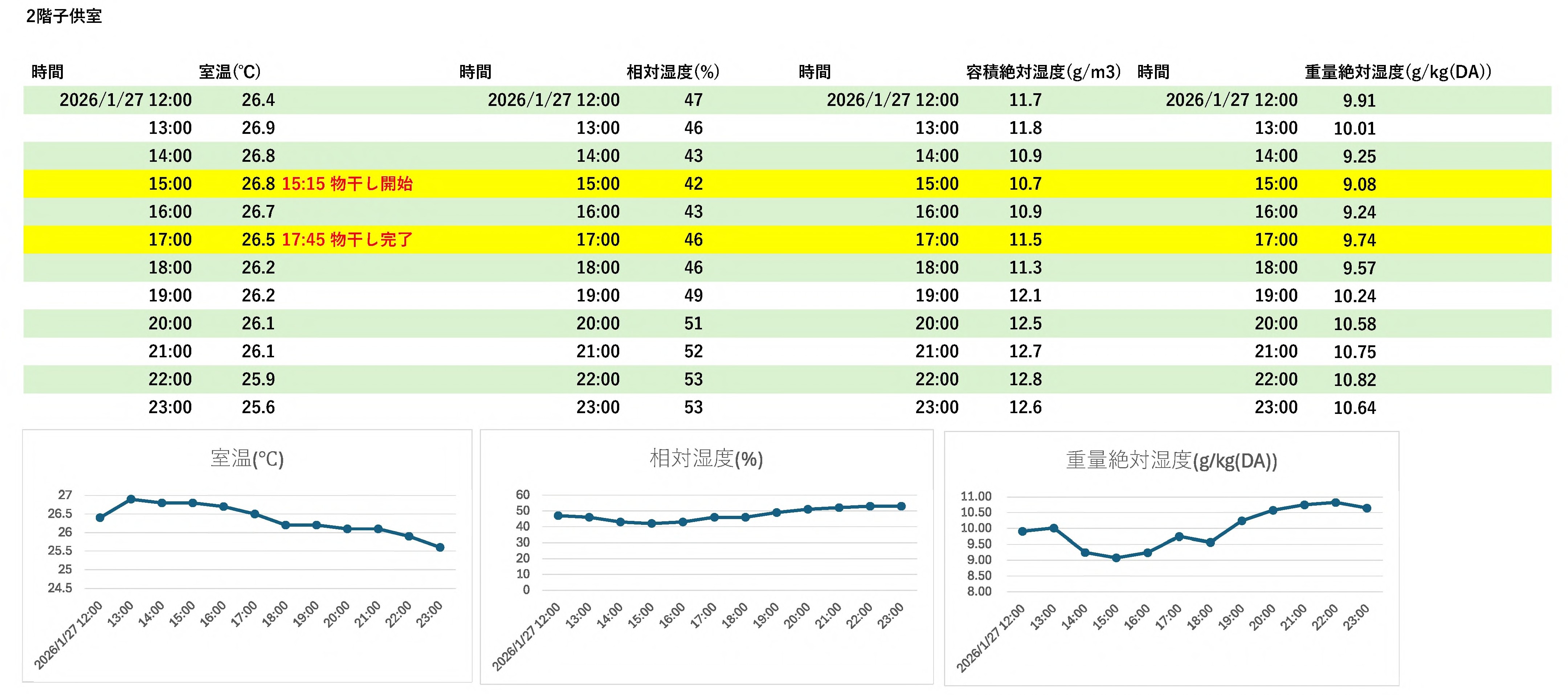
Task: Click 15:00 lowest point on weight humidity chart
Action: tap(1116, 558)
